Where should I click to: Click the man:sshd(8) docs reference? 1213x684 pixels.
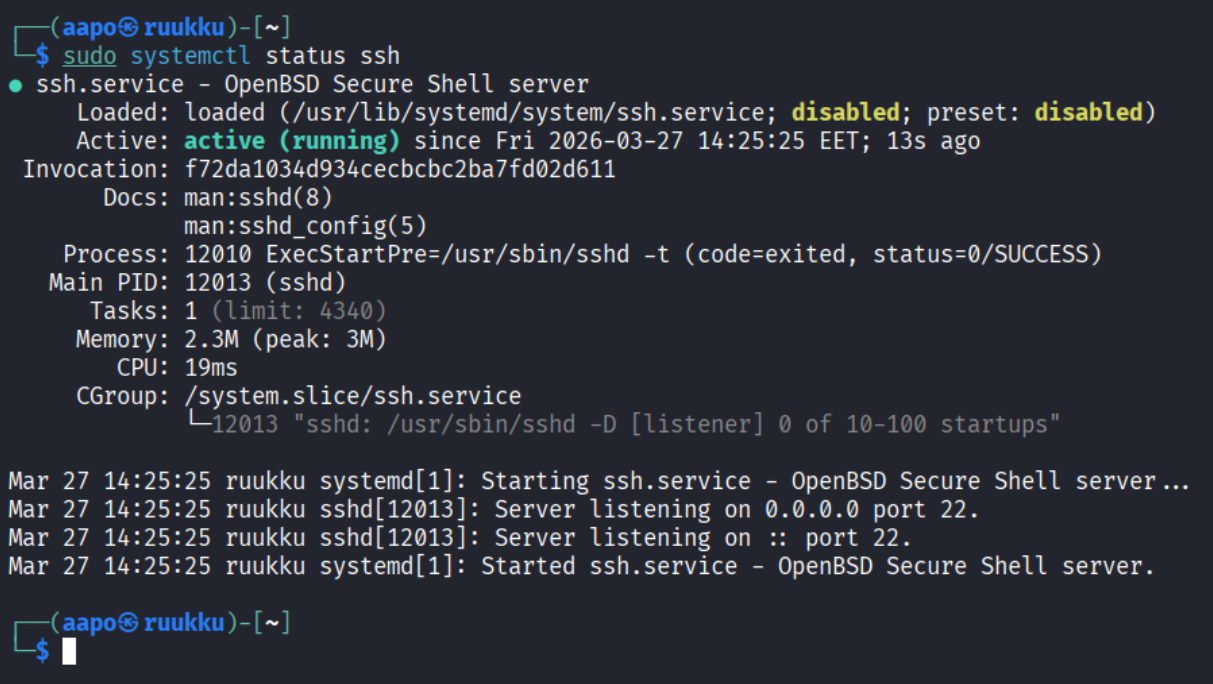[x=258, y=198]
